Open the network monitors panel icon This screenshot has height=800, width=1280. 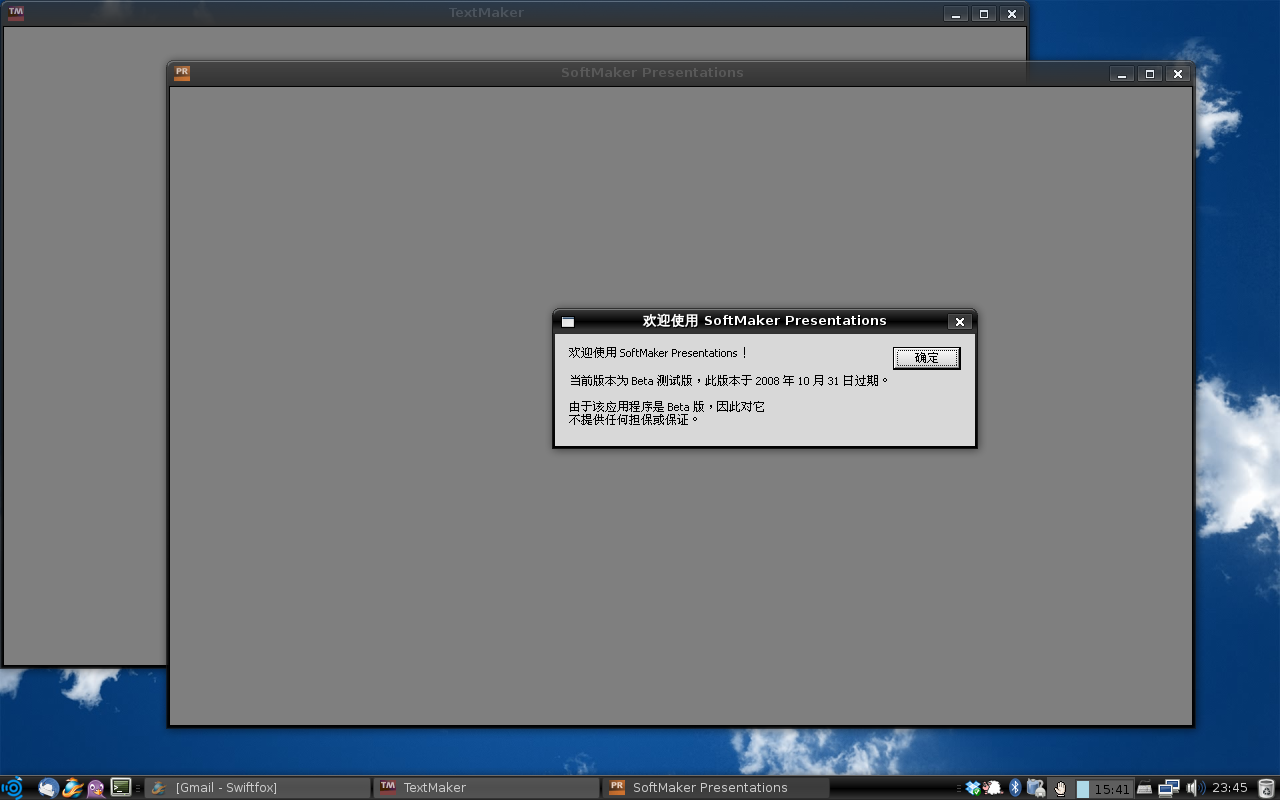[x=1170, y=788]
